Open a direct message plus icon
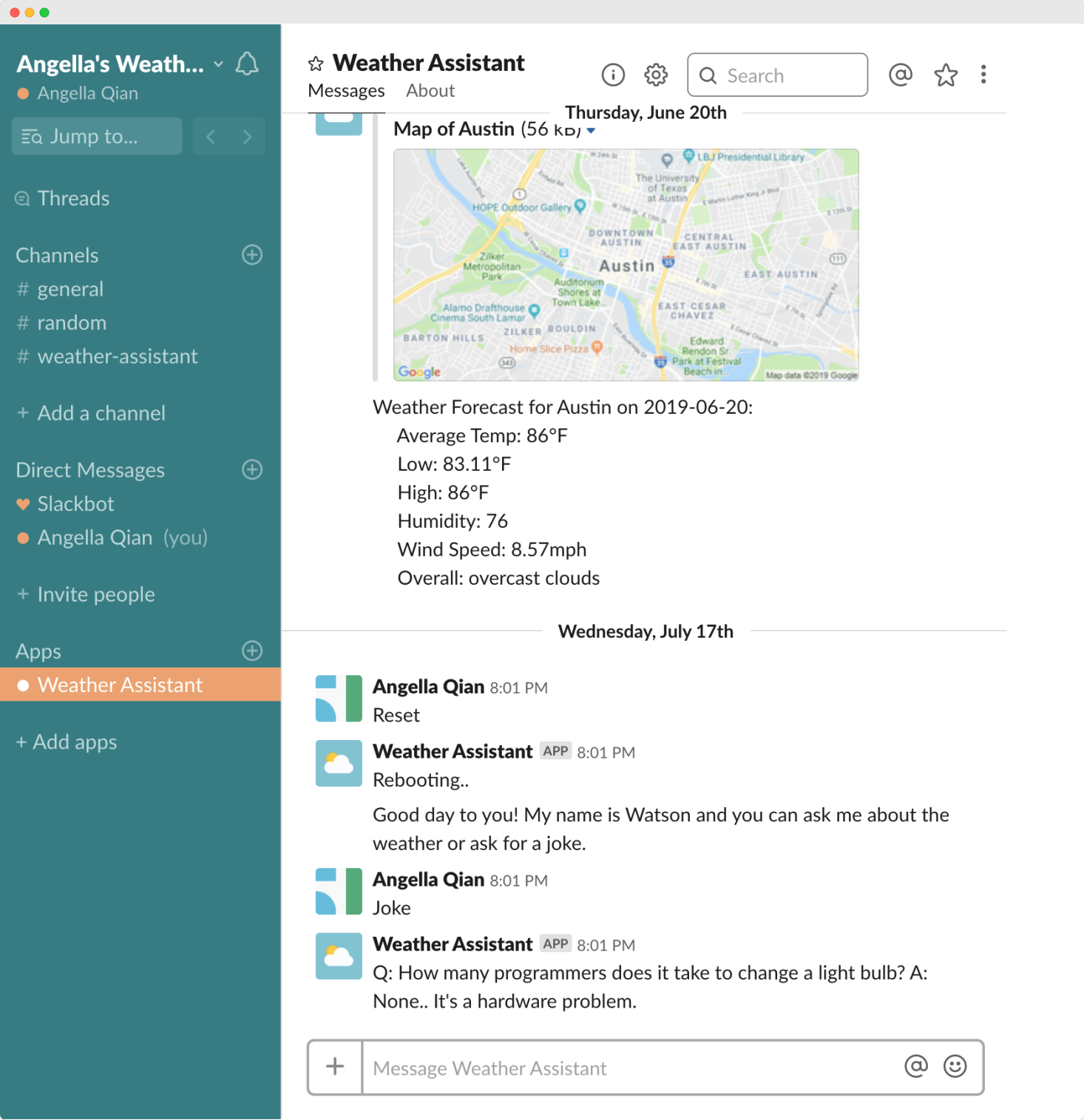The image size is (1084, 1120). point(252,469)
